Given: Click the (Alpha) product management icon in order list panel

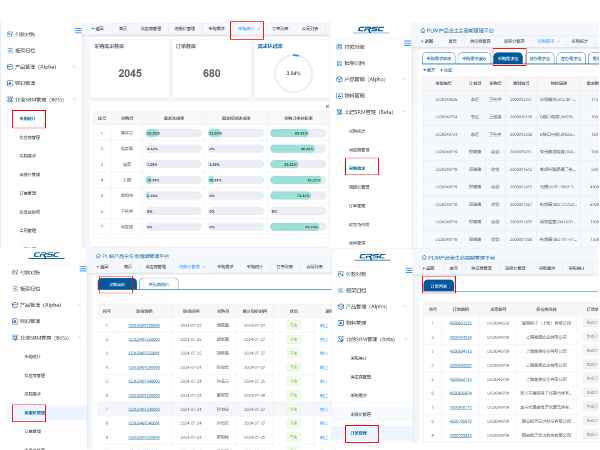Looking at the screenshot, I should pyautogui.click(x=341, y=307).
